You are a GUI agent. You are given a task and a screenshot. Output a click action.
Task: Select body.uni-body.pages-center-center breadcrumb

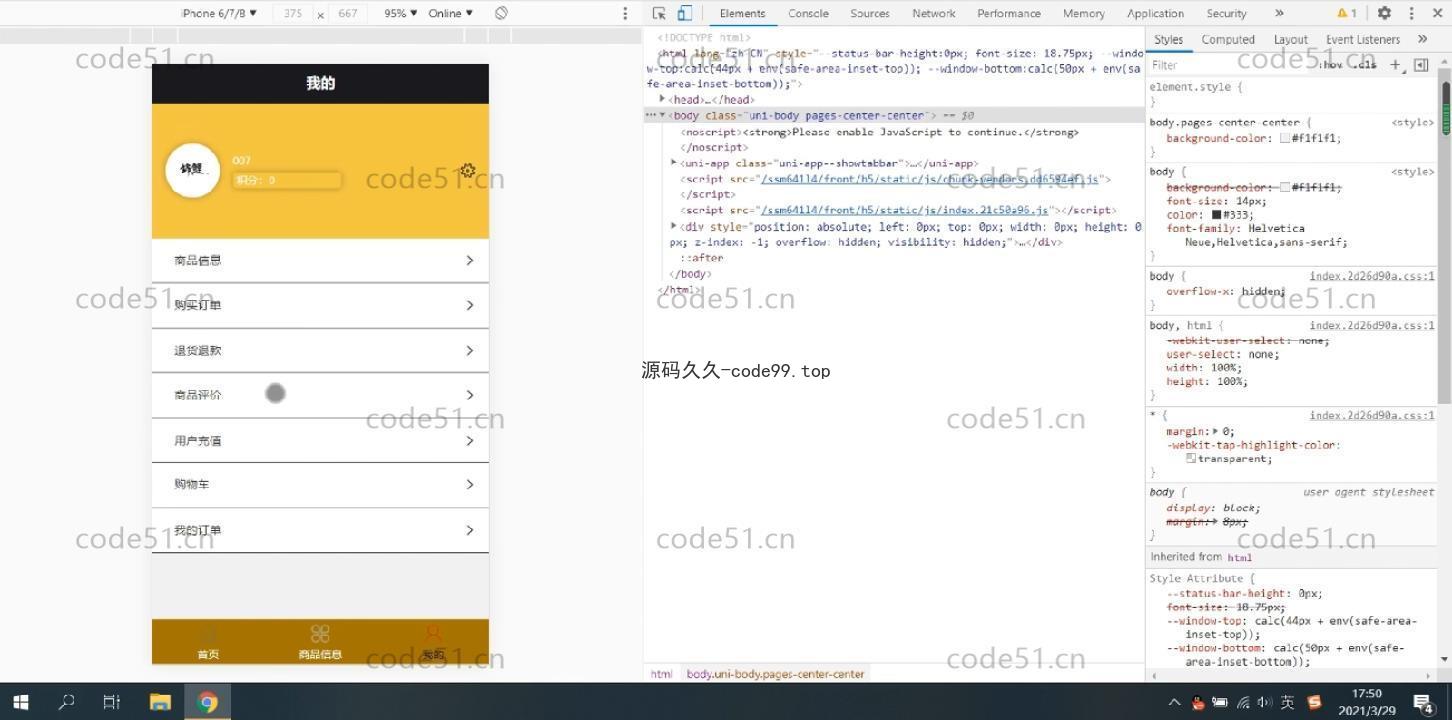[x=775, y=674]
